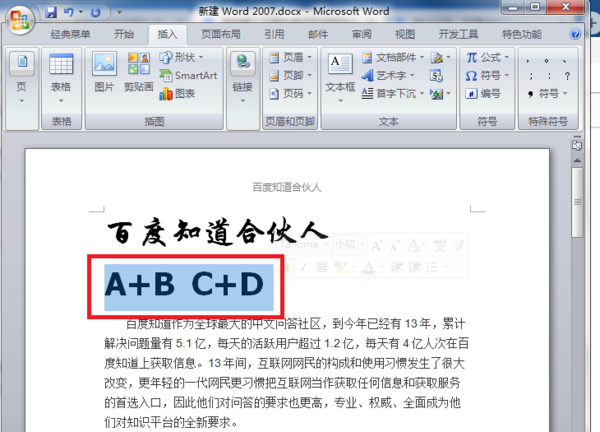Viewport: 600px width, 432px height.
Task: Open the Word help question mark
Action: coord(575,34)
